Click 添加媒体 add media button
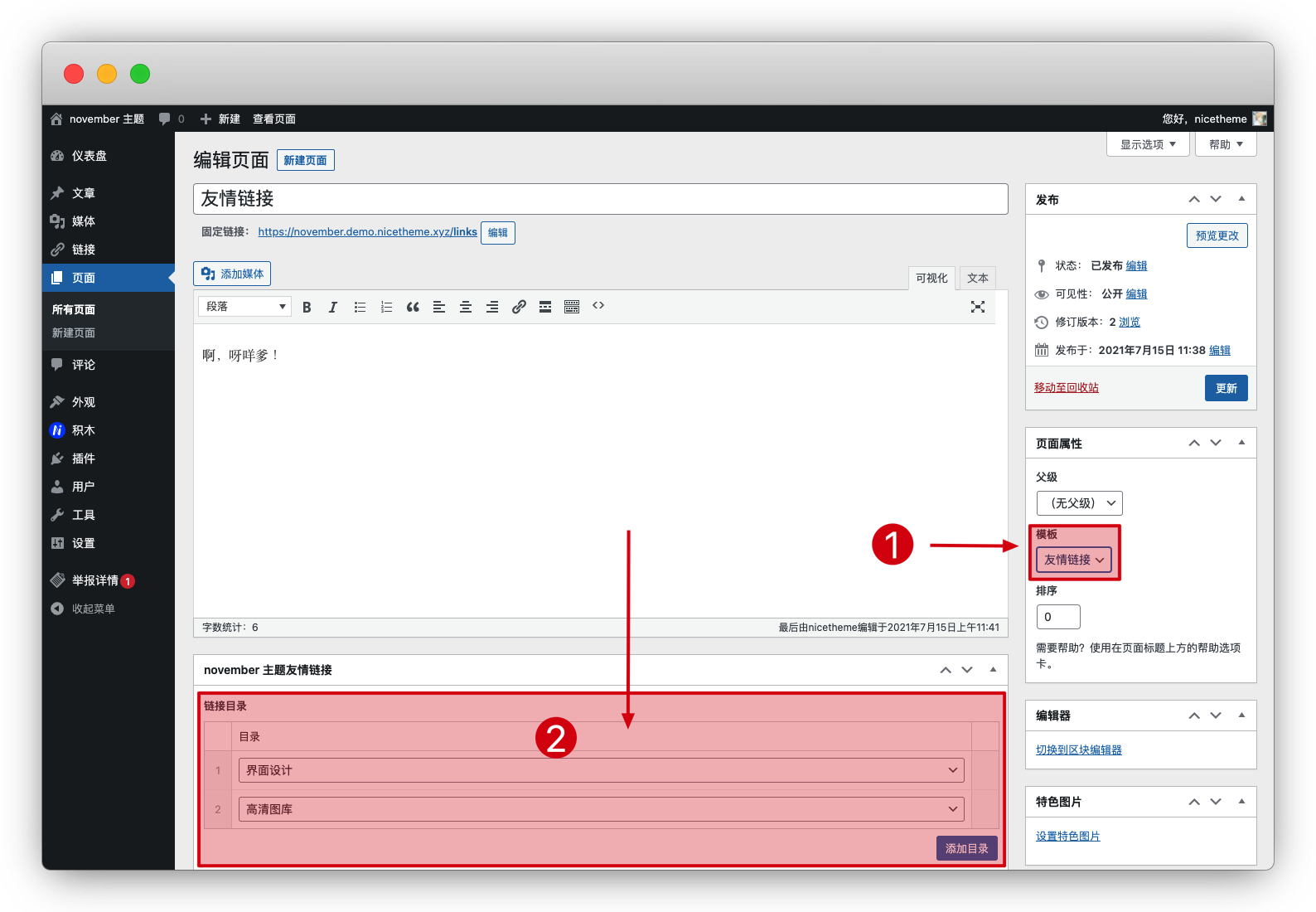Screen dimensions: 1316x912 [x=232, y=274]
